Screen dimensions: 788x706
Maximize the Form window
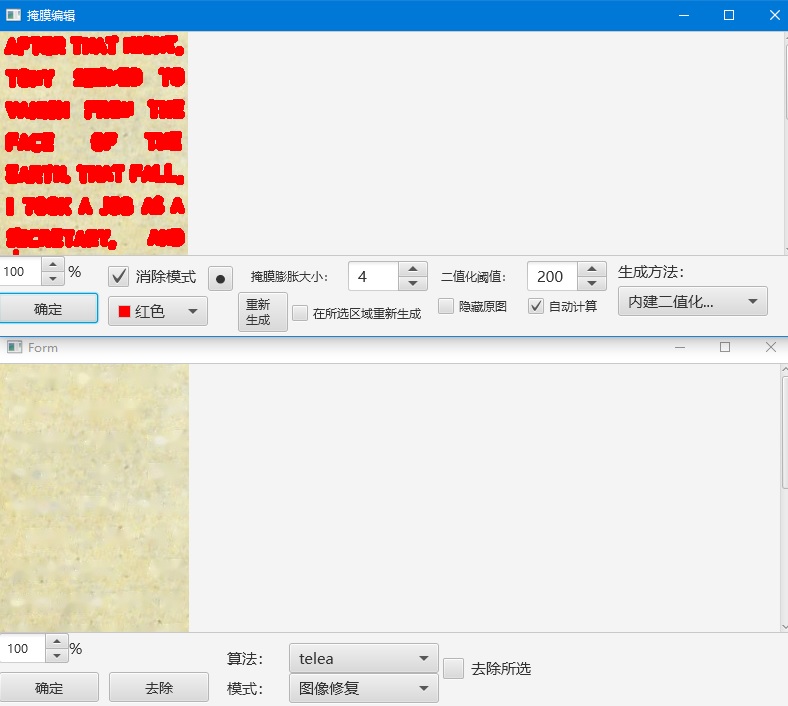pos(725,347)
